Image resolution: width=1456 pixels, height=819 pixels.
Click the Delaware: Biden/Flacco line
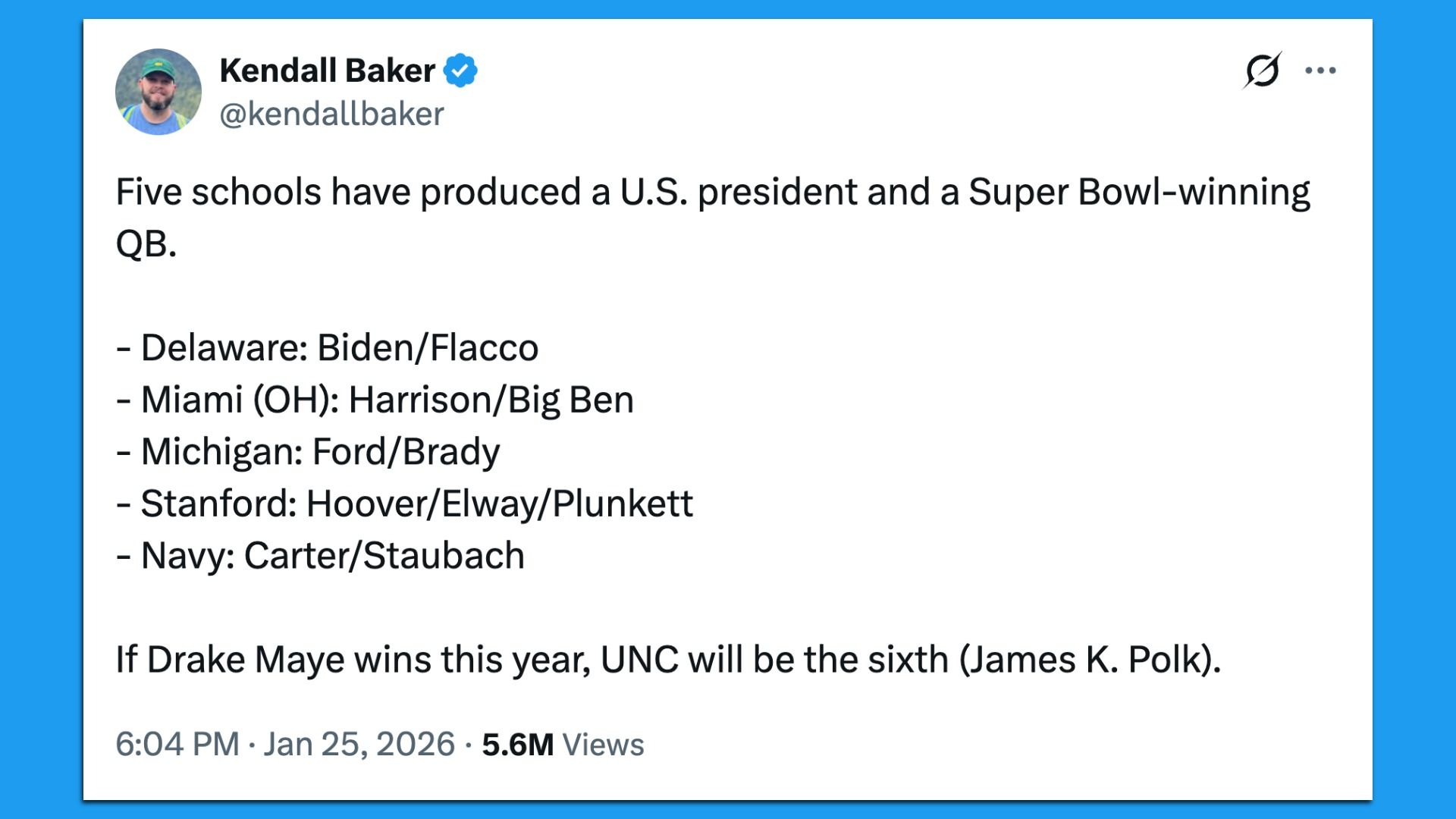click(x=328, y=348)
